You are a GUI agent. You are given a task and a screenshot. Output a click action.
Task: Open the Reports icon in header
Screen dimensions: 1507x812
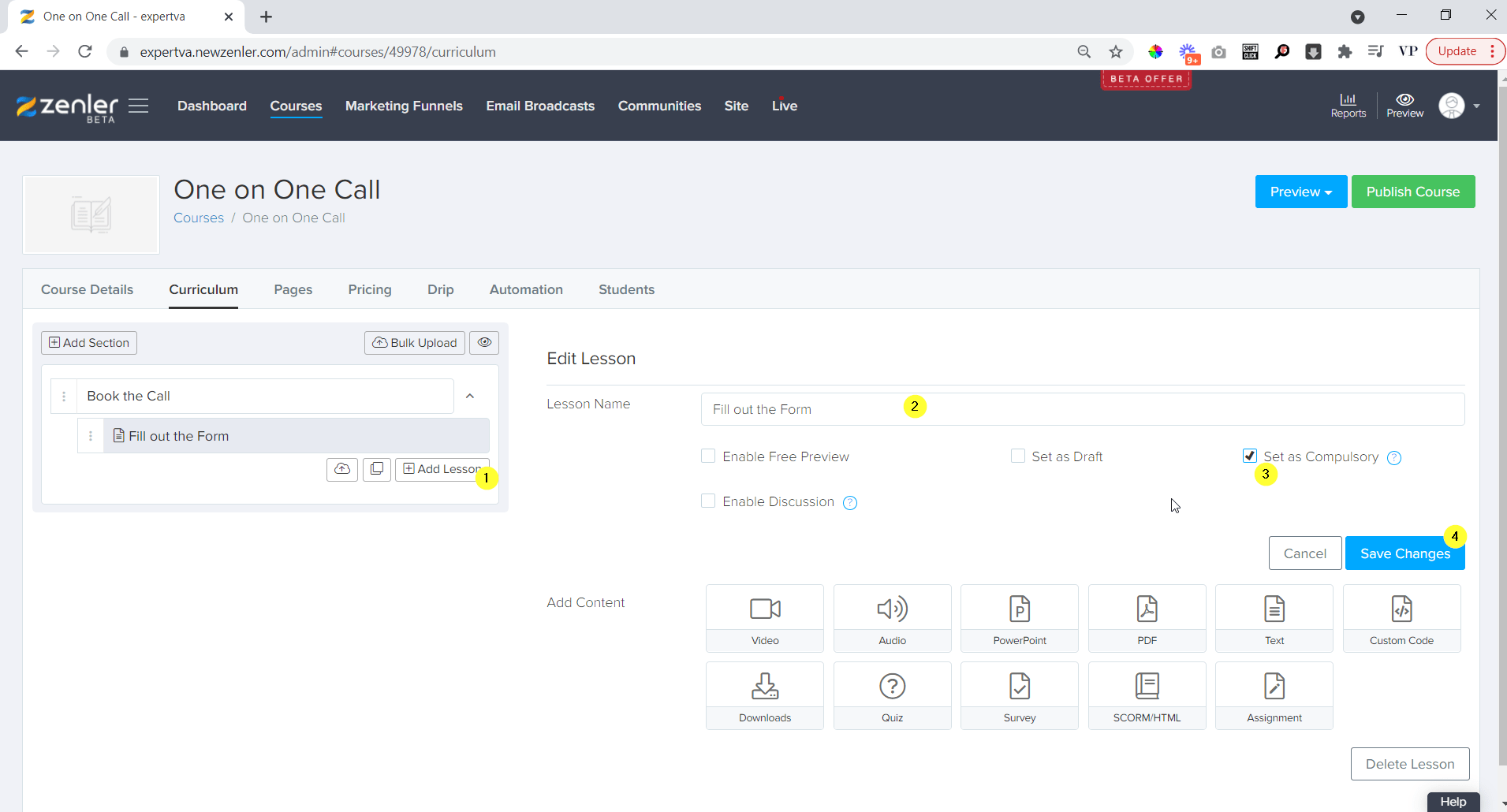(1348, 105)
